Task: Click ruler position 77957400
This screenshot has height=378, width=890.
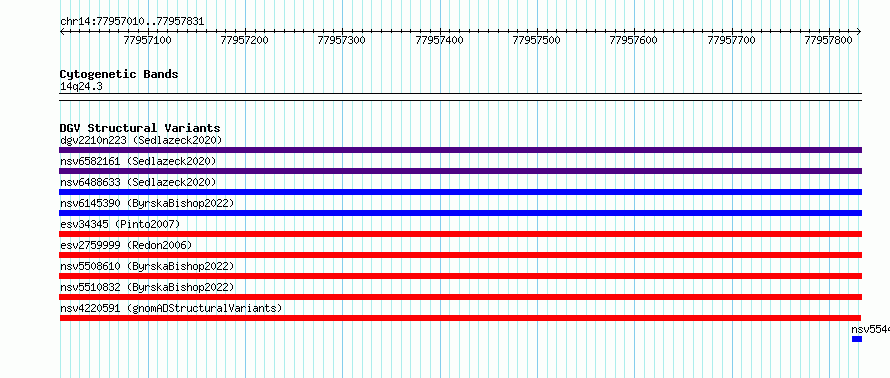Action: pos(439,40)
